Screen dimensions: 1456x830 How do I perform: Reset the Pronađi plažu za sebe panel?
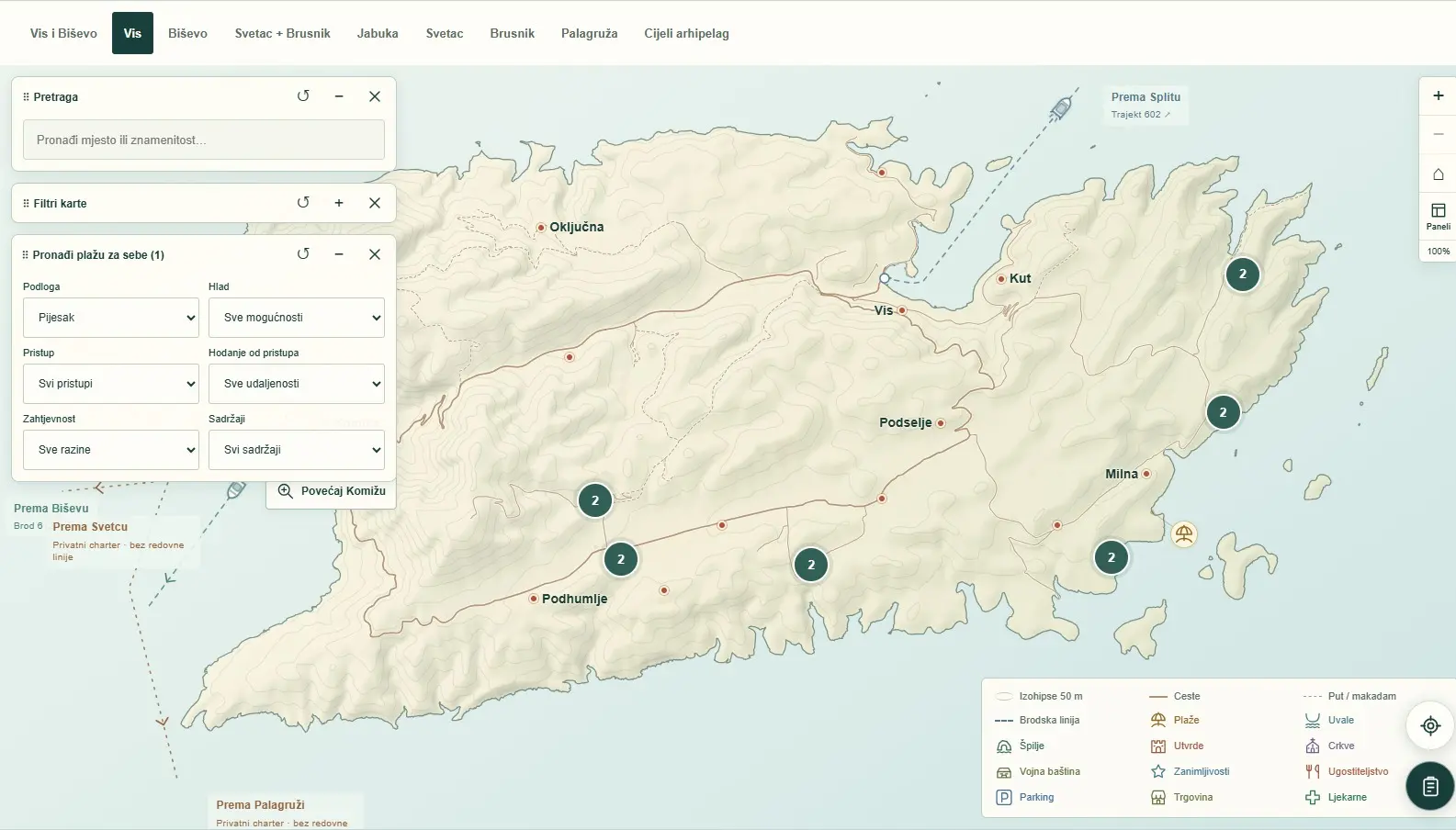[303, 254]
